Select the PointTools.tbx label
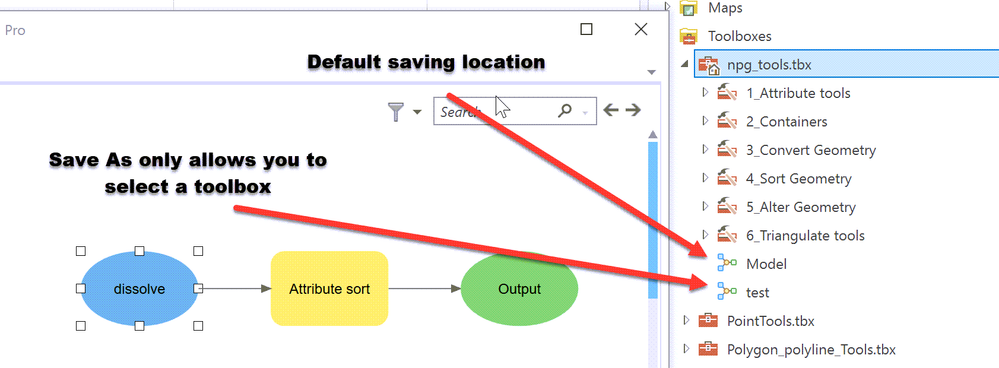Image resolution: width=999 pixels, height=368 pixels. point(770,320)
